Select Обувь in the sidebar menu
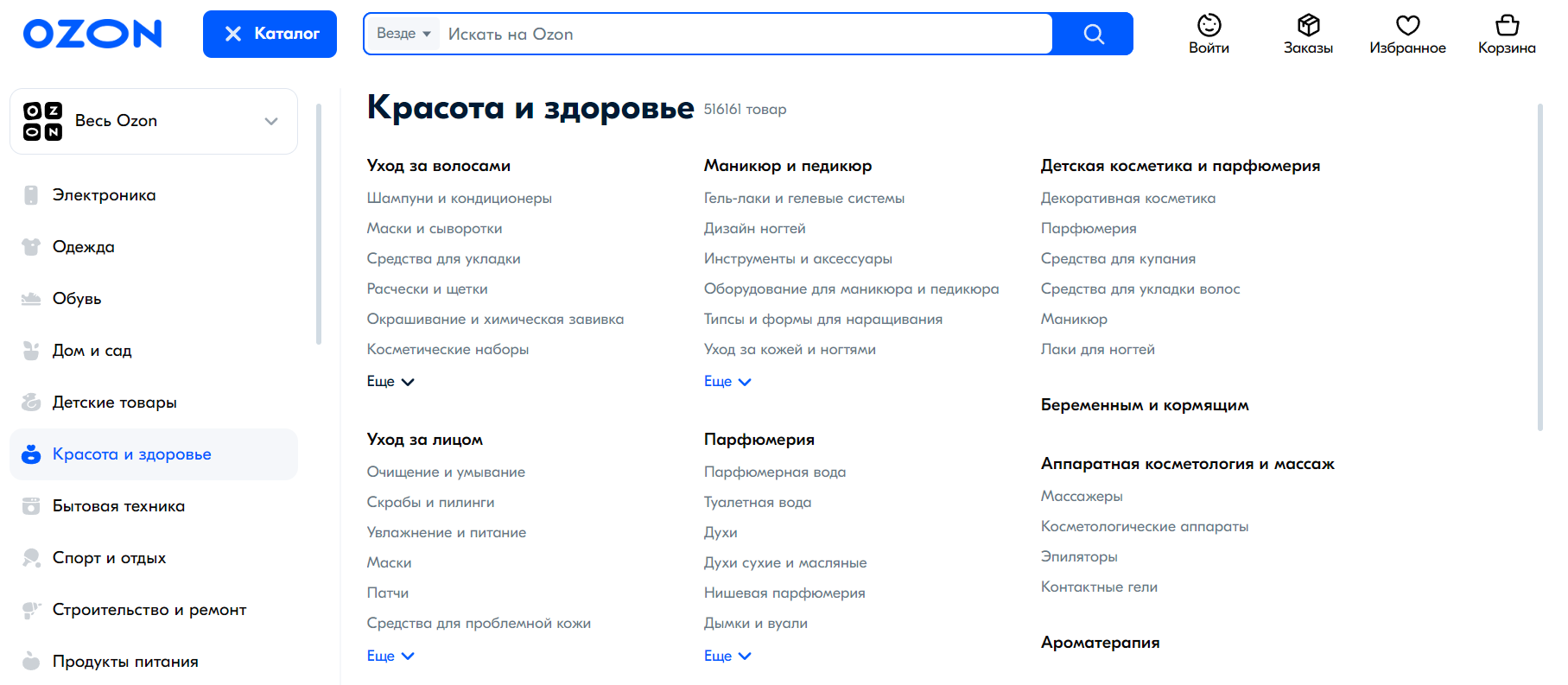Viewport: 1568px width, 685px height. tap(154, 299)
